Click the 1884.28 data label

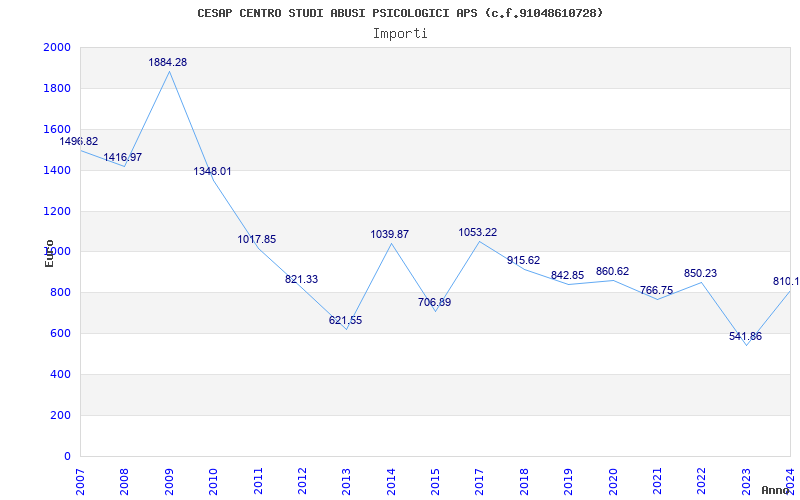click(168, 63)
